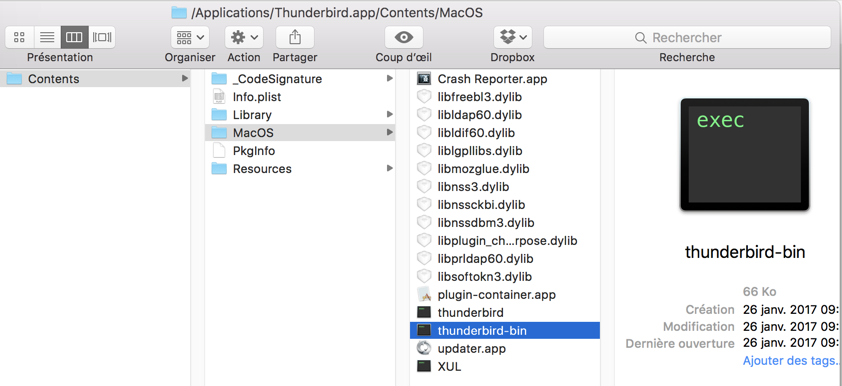Click the Coup d'œil eye icon
842x386 pixels.
pos(404,37)
